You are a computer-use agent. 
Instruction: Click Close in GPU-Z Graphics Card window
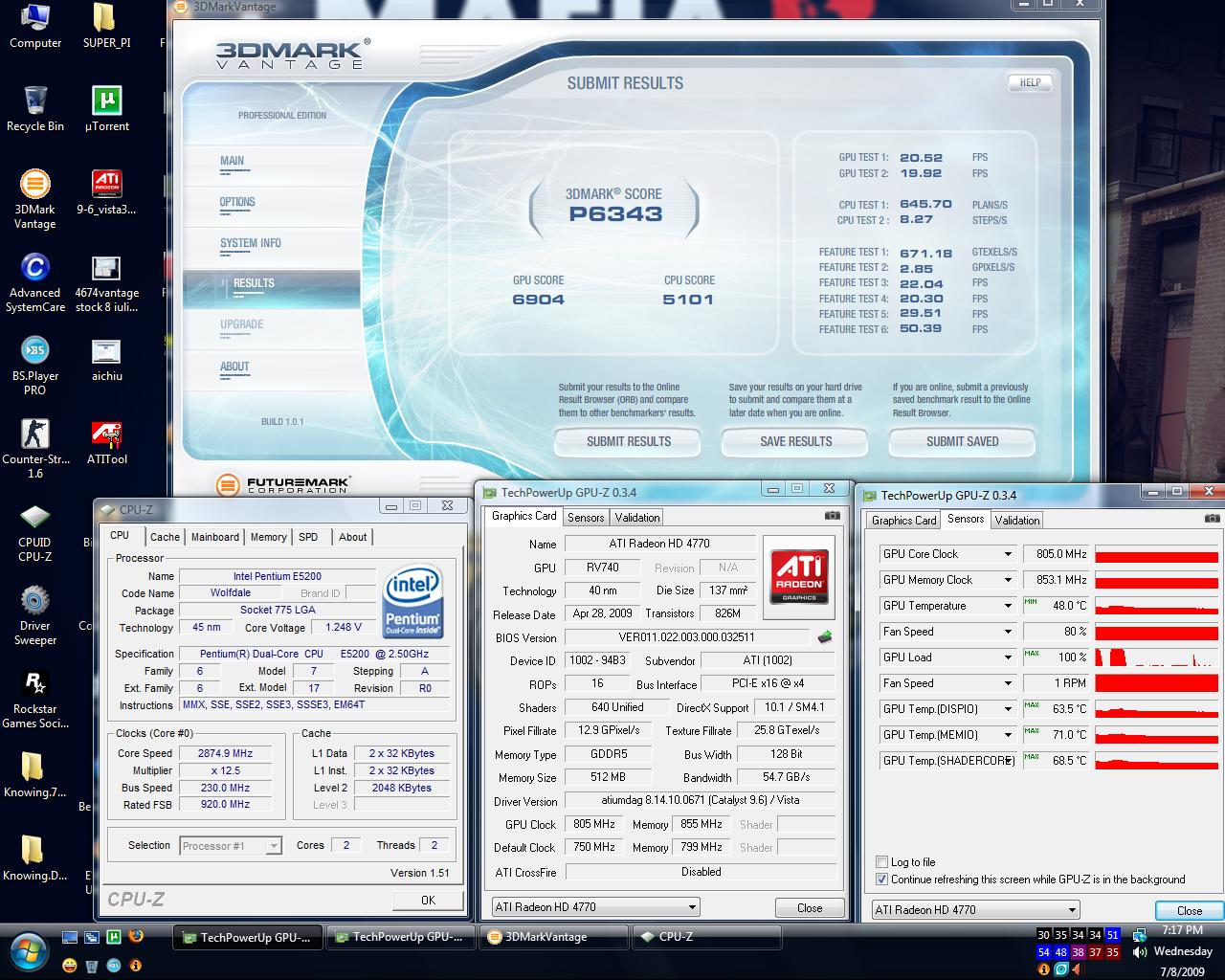pos(810,908)
